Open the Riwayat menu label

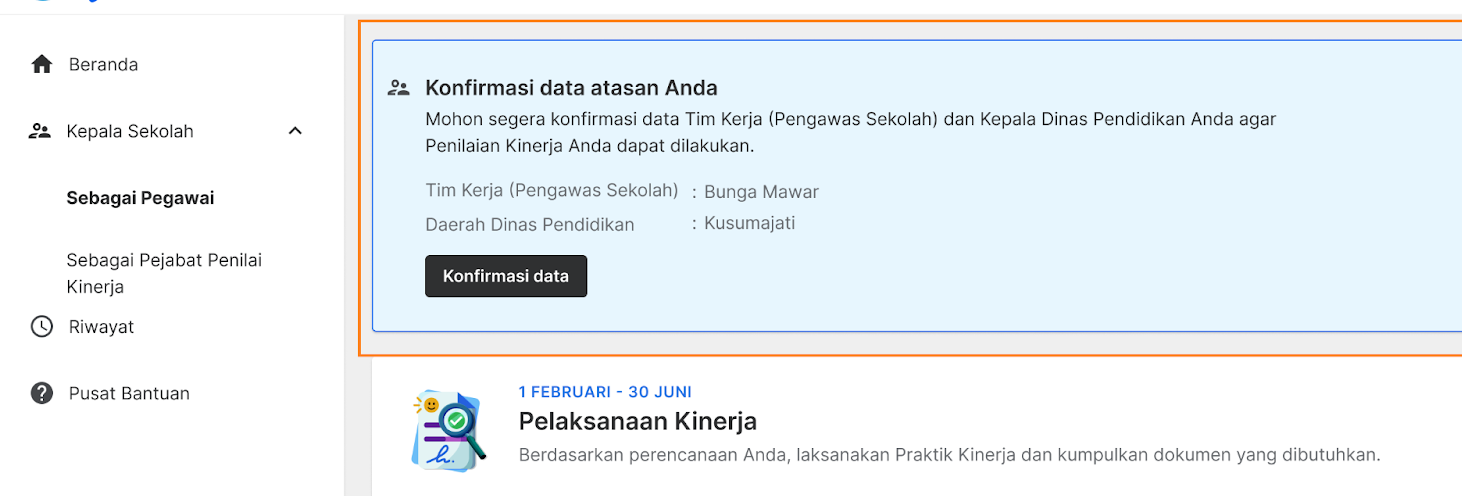point(101,327)
